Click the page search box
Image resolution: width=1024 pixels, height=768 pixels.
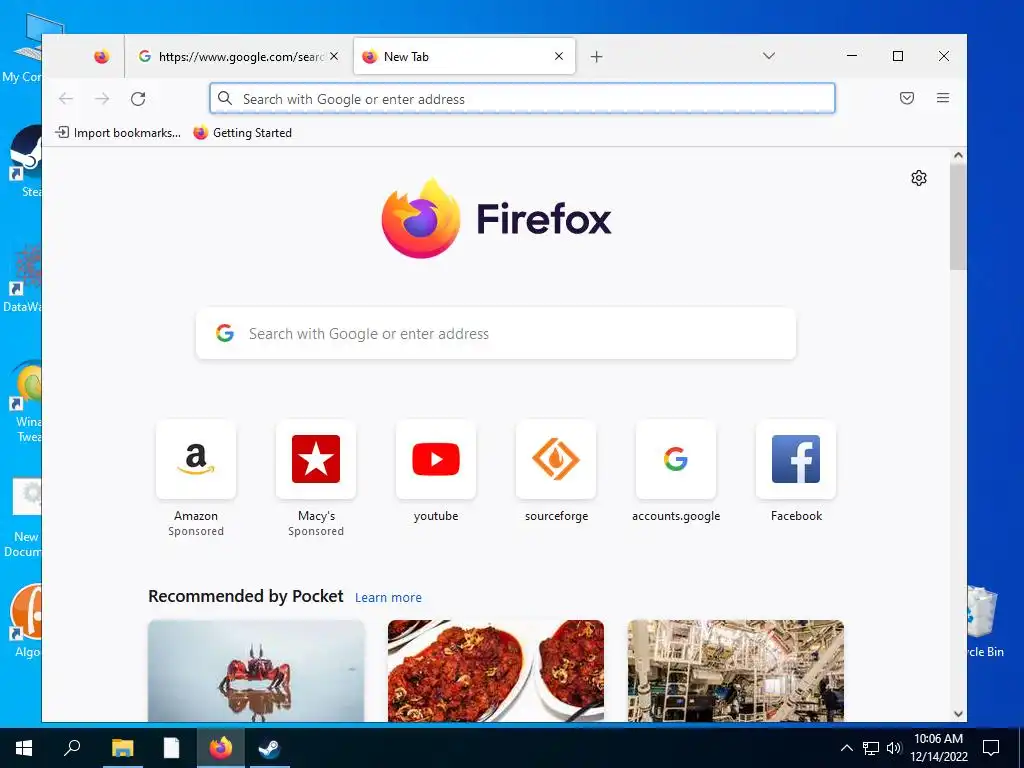[496, 334]
